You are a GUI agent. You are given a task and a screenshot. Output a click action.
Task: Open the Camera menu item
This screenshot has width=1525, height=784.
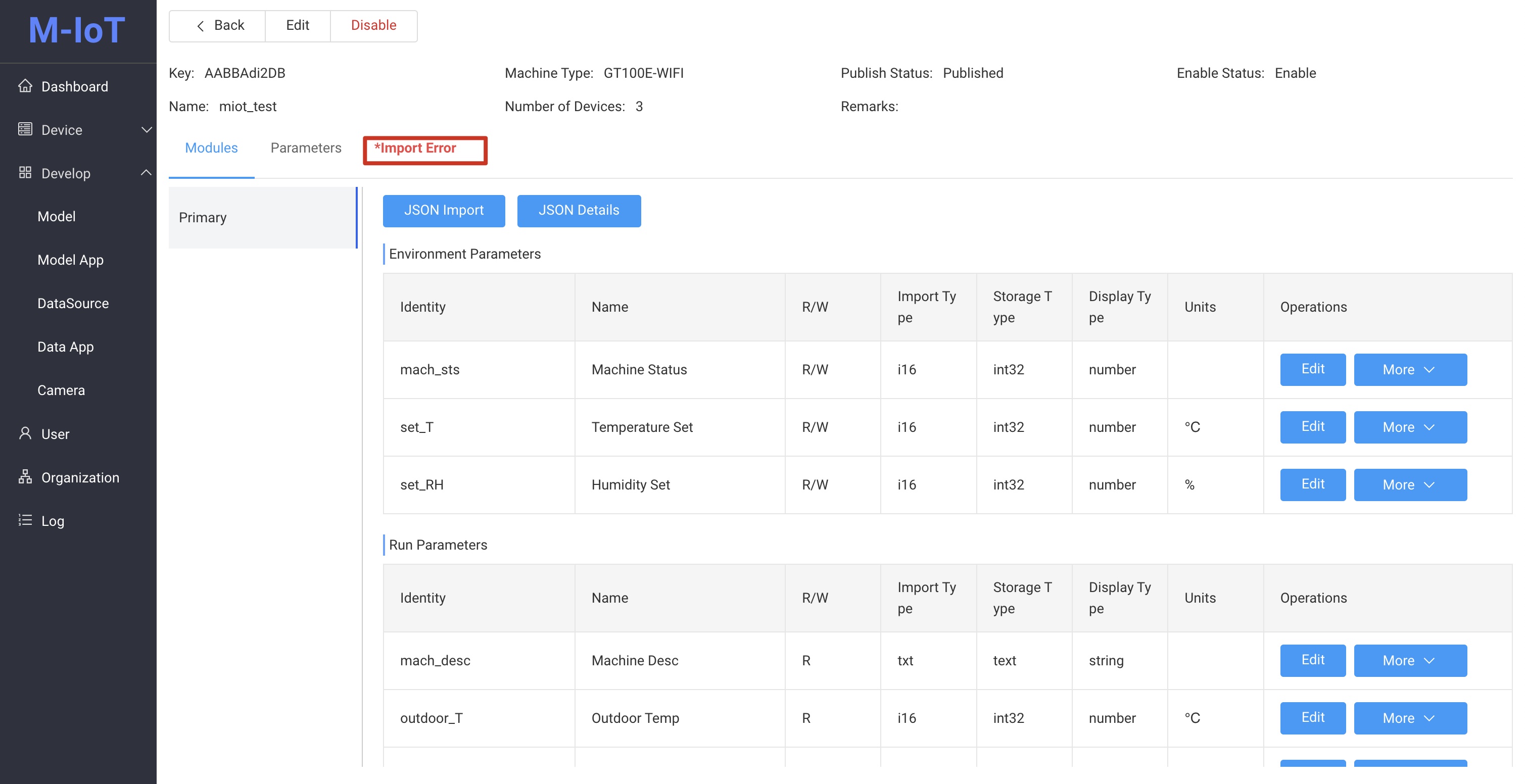click(61, 390)
